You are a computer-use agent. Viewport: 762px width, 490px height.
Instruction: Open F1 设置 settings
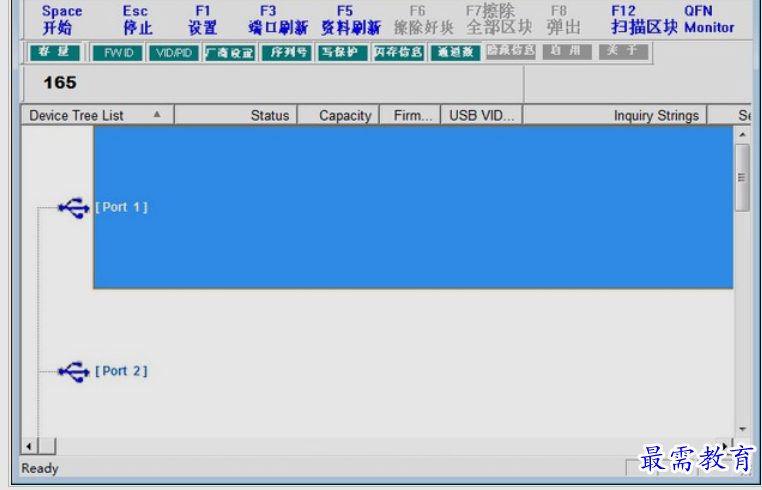point(203,20)
